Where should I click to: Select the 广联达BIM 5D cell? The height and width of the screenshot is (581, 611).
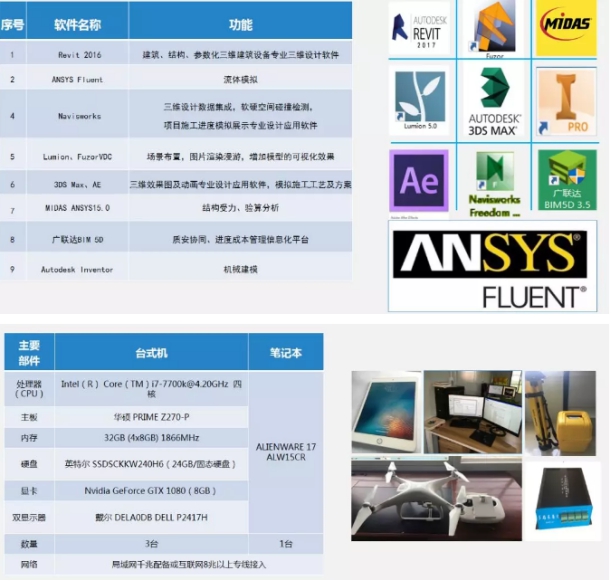[x=78, y=239]
